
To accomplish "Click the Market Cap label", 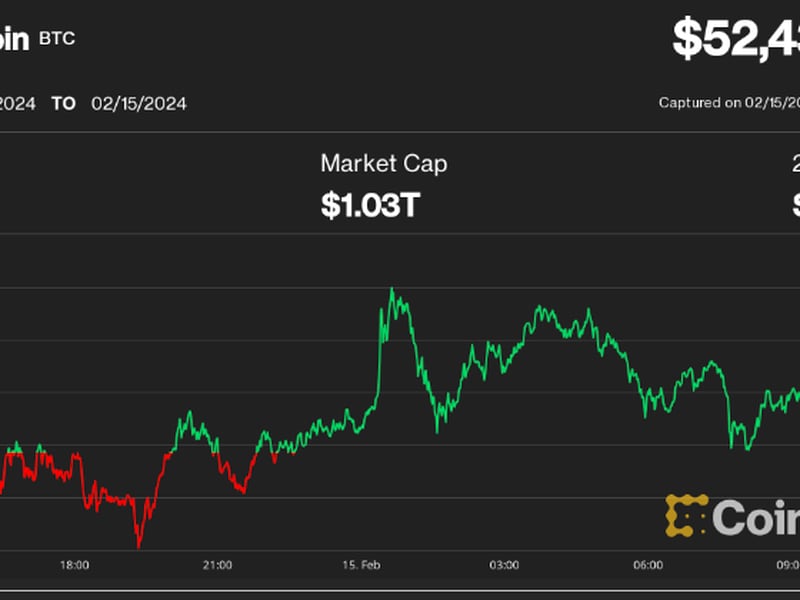I will (x=383, y=163).
